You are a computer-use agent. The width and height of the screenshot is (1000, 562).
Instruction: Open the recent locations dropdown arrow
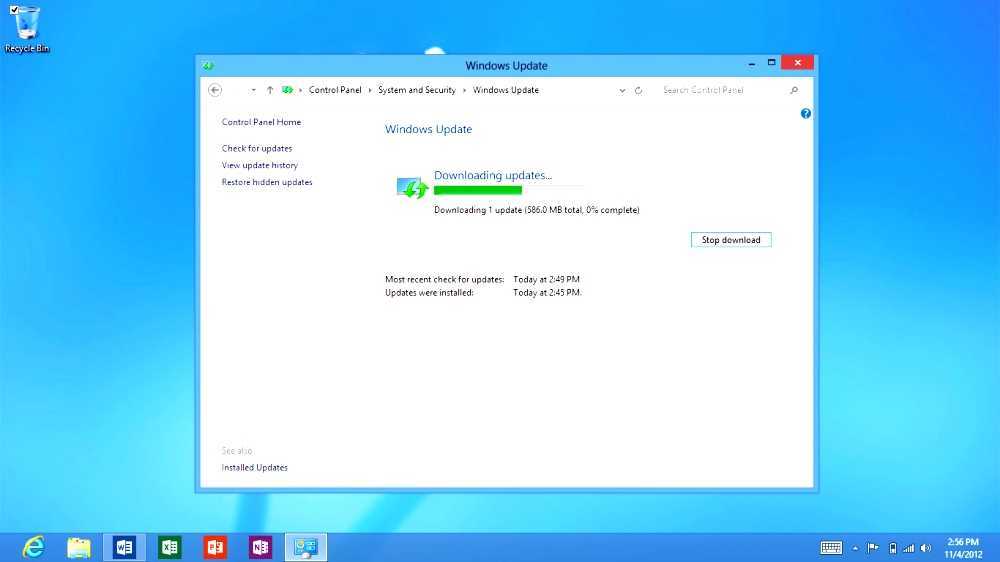[253, 90]
